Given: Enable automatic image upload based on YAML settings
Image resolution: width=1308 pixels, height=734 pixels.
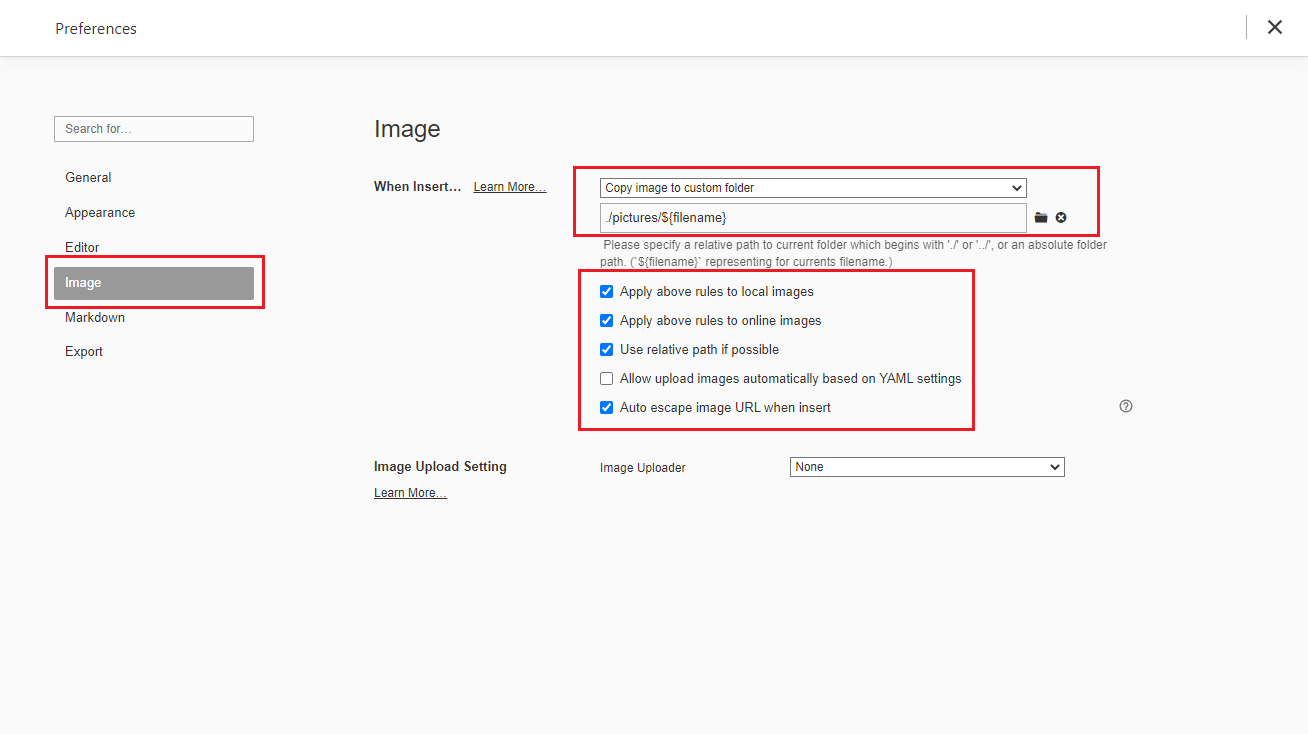Looking at the screenshot, I should [x=606, y=379].
